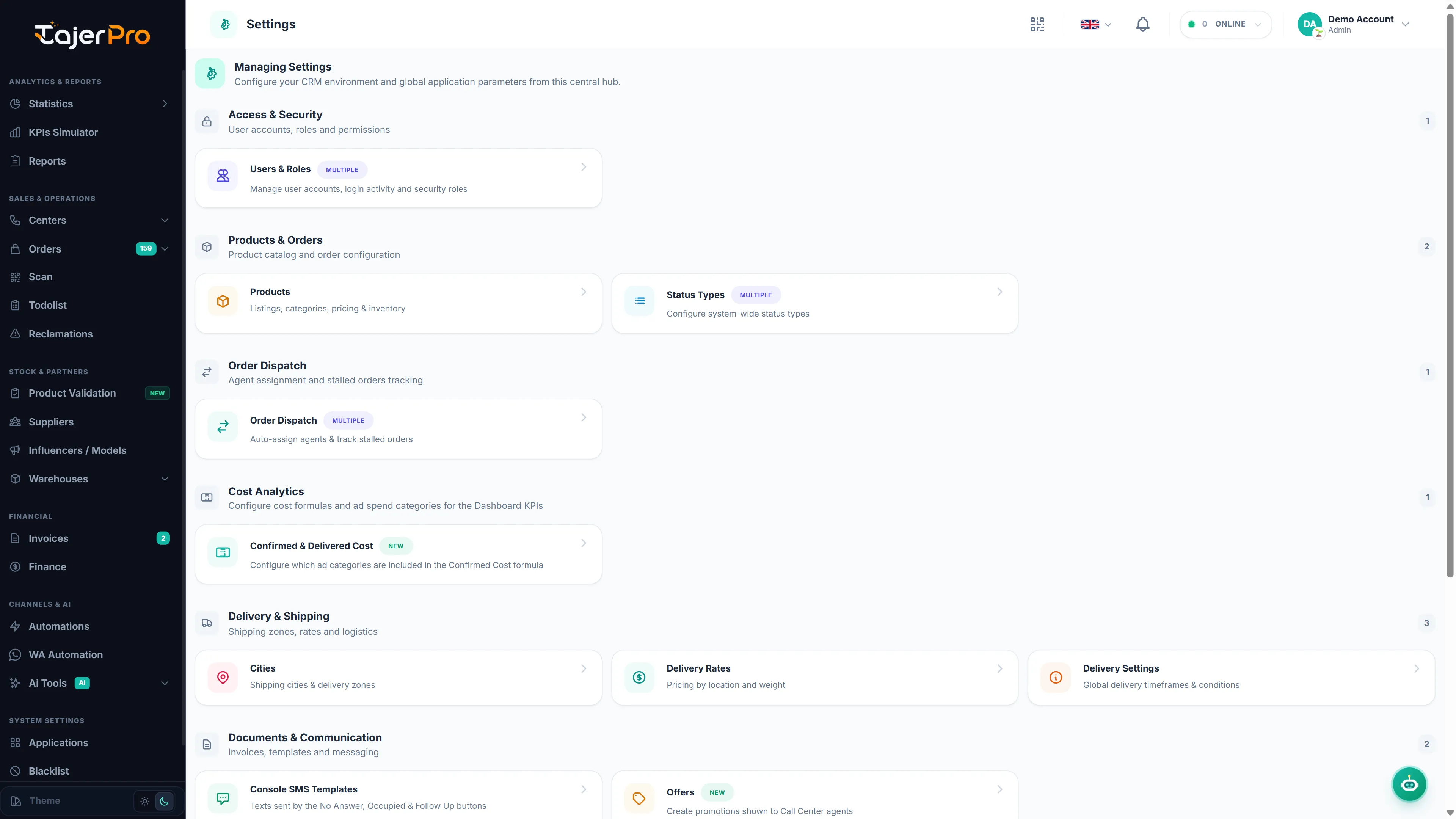
Task: Open the Users & Roles settings card
Action: [x=399, y=178]
